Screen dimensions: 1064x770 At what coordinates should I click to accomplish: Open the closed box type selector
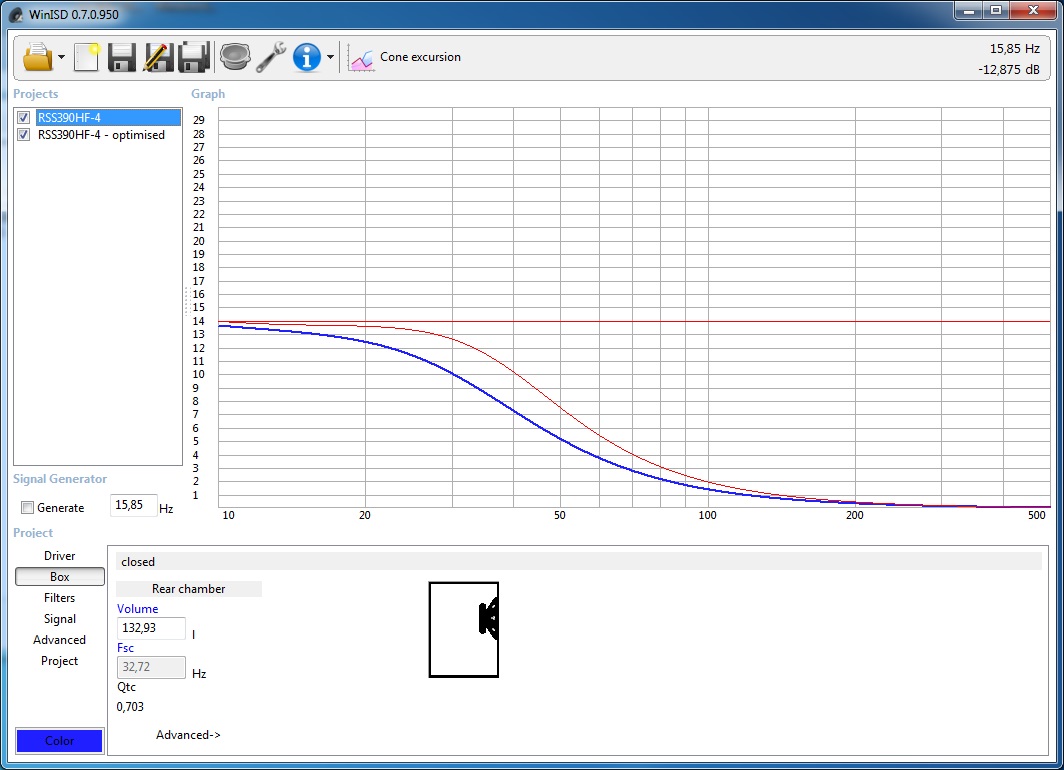click(x=578, y=562)
